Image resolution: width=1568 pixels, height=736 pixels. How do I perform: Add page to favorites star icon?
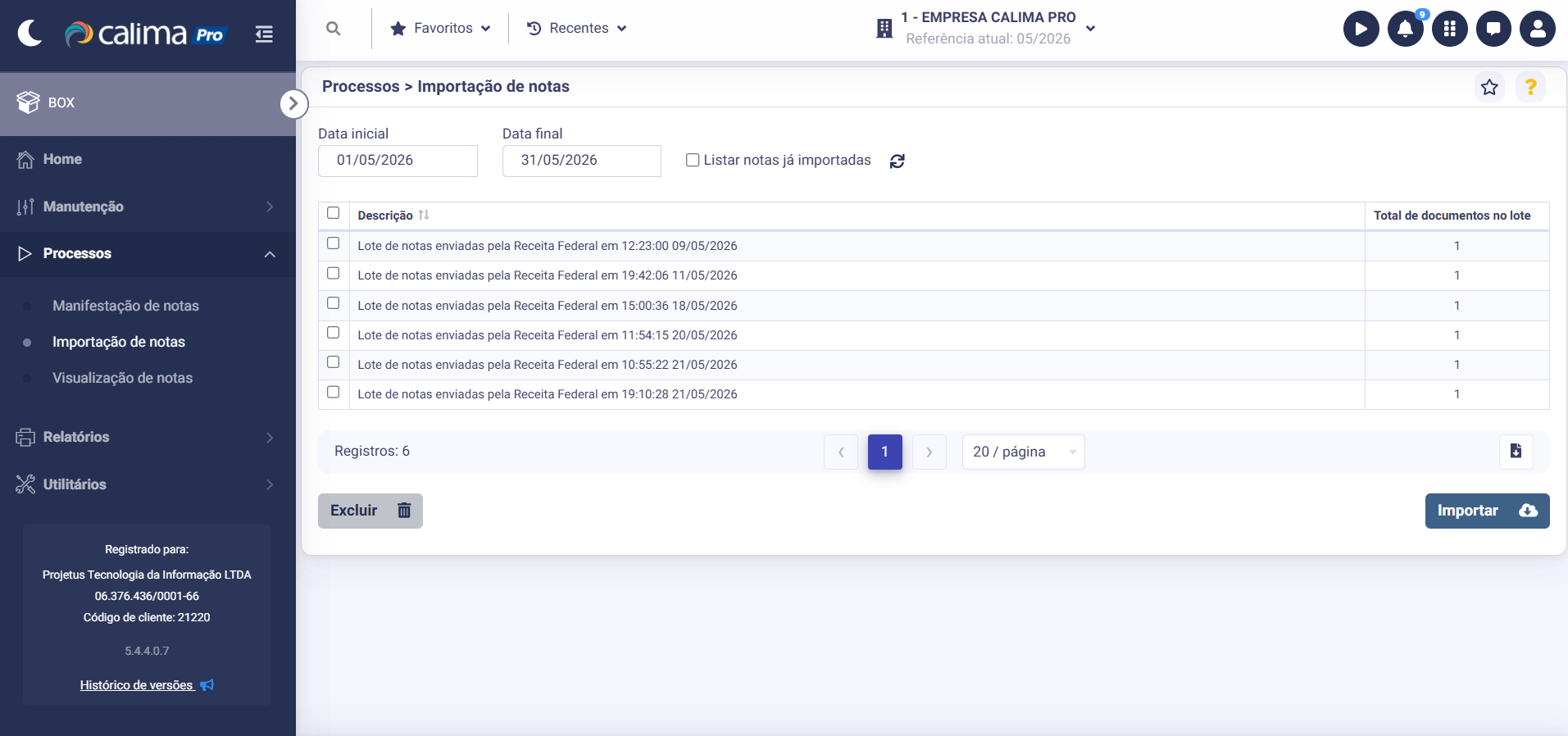(1489, 87)
